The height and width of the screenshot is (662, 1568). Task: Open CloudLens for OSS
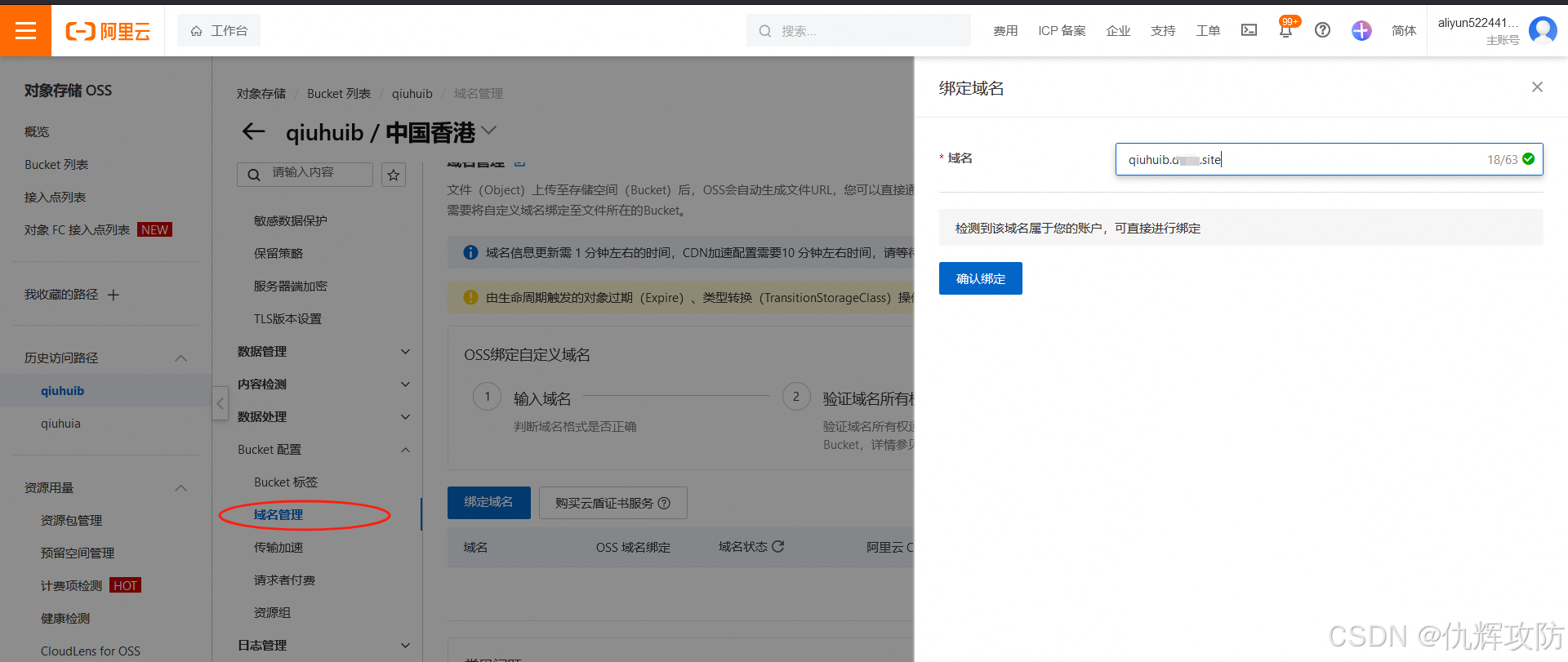click(x=91, y=651)
